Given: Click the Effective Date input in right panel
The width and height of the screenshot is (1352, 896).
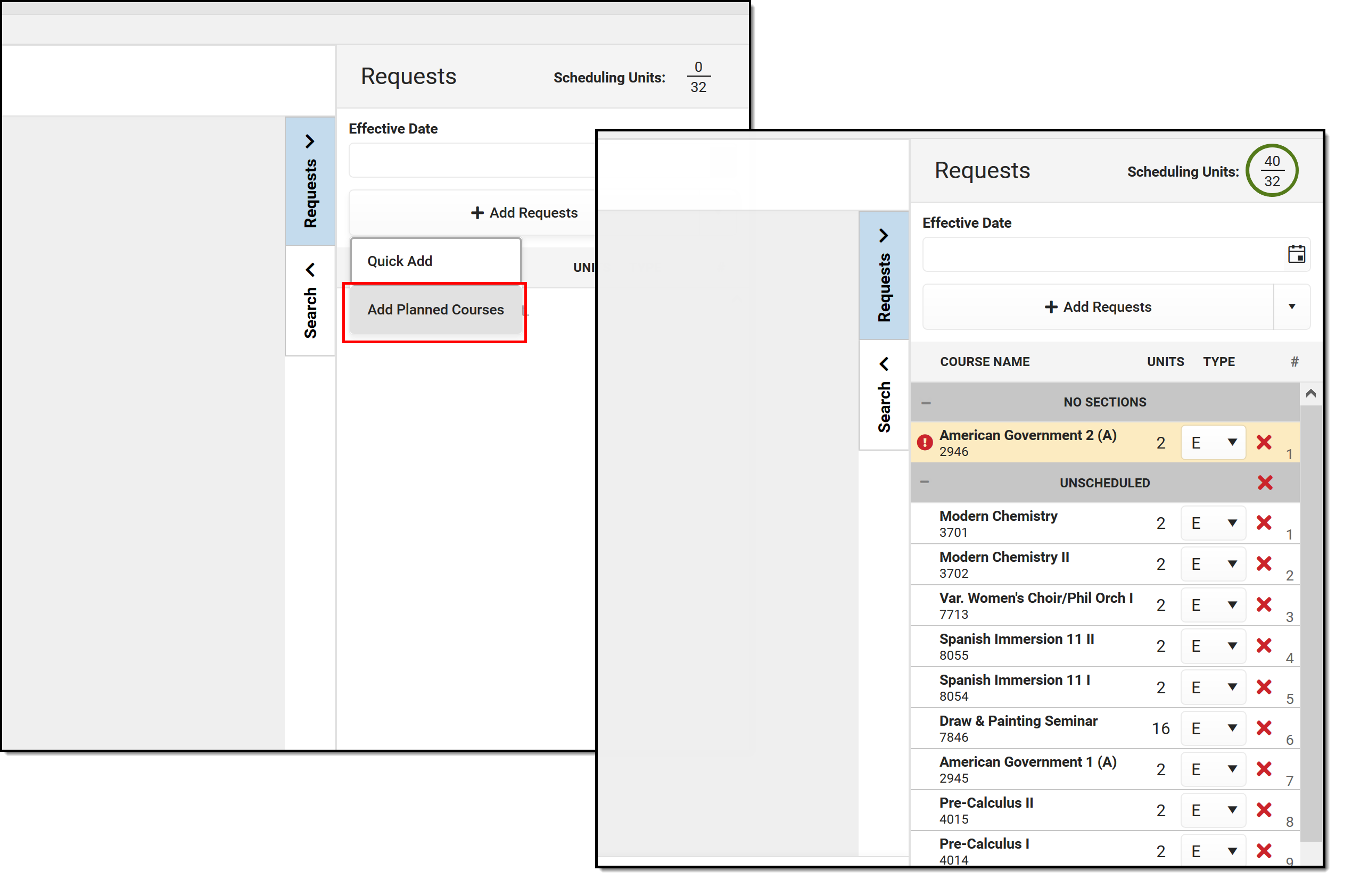Looking at the screenshot, I should pos(1100,254).
